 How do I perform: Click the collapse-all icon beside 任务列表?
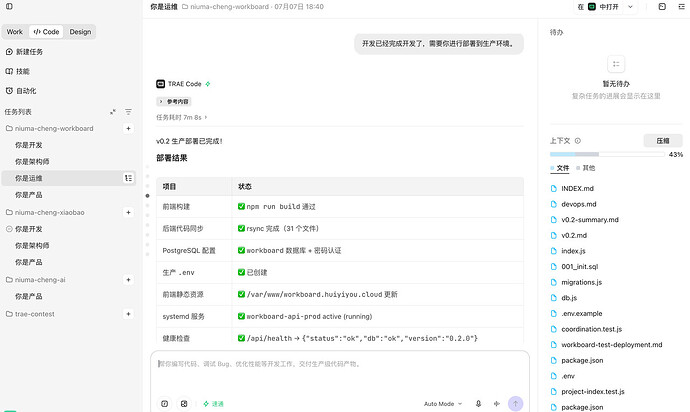pyautogui.click(x=113, y=112)
